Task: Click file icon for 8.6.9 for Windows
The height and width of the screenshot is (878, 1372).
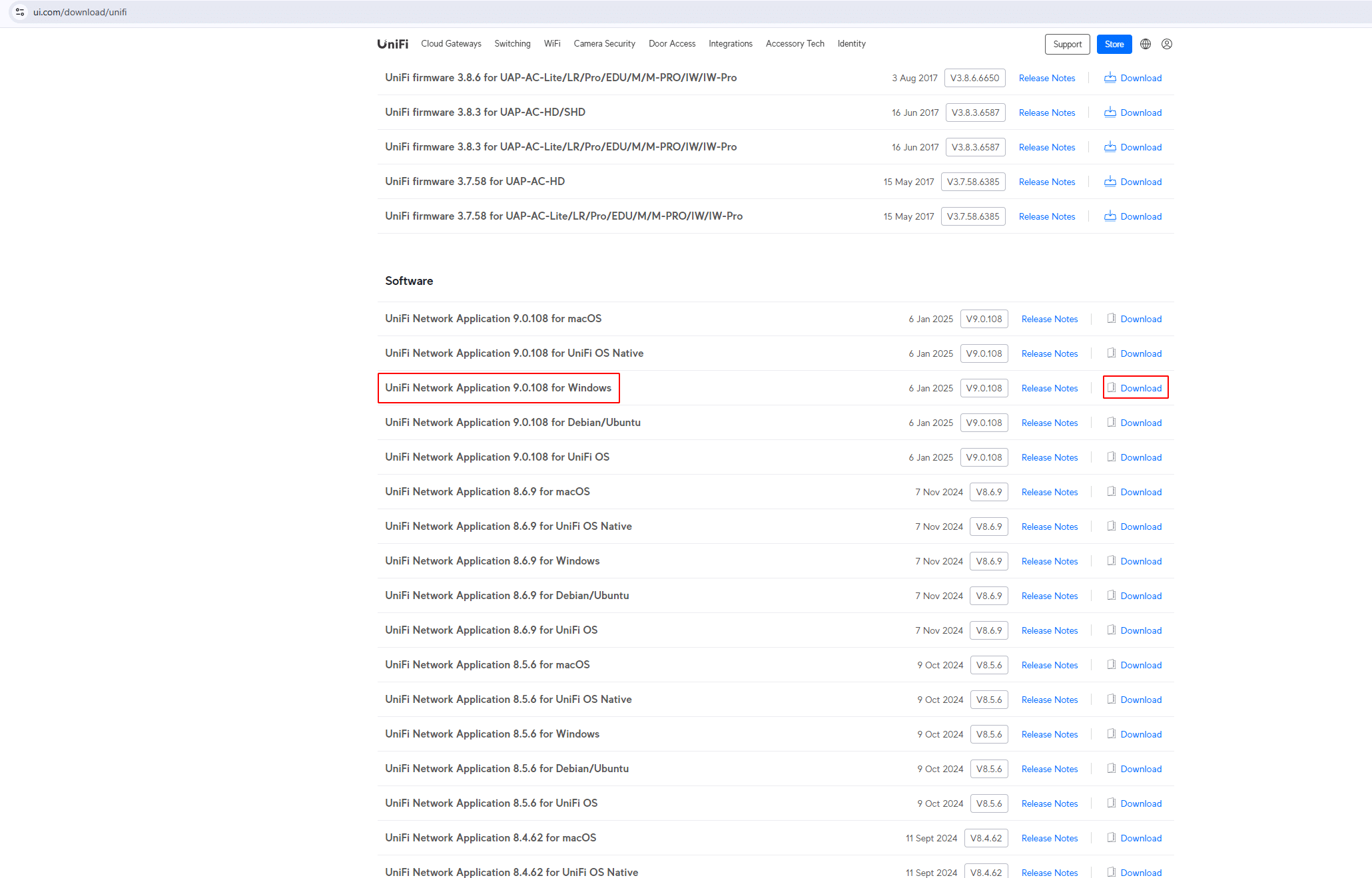Action: click(x=1112, y=561)
